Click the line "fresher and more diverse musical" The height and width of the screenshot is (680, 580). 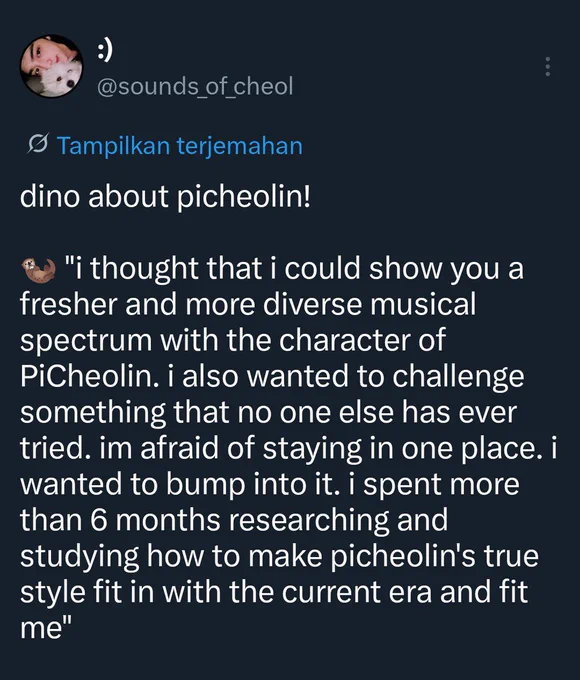pos(248,304)
